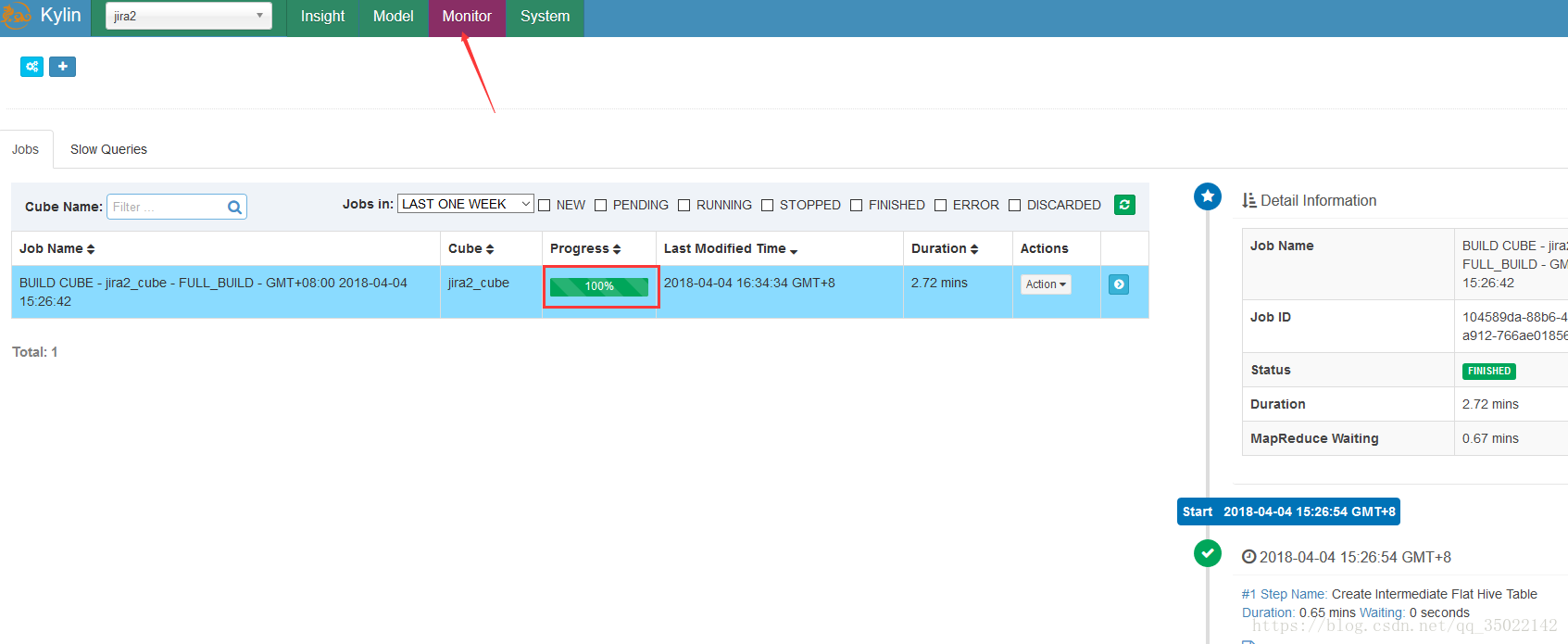
Task: Select the Monitor tab
Action: pyautogui.click(x=467, y=17)
